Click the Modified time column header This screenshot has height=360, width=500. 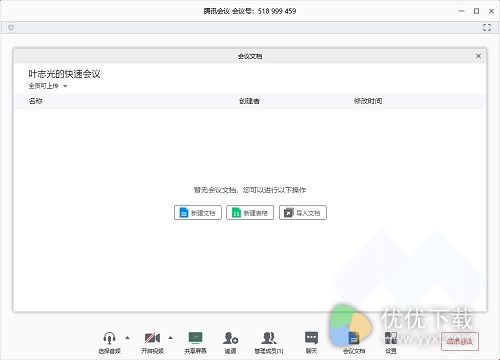click(368, 101)
